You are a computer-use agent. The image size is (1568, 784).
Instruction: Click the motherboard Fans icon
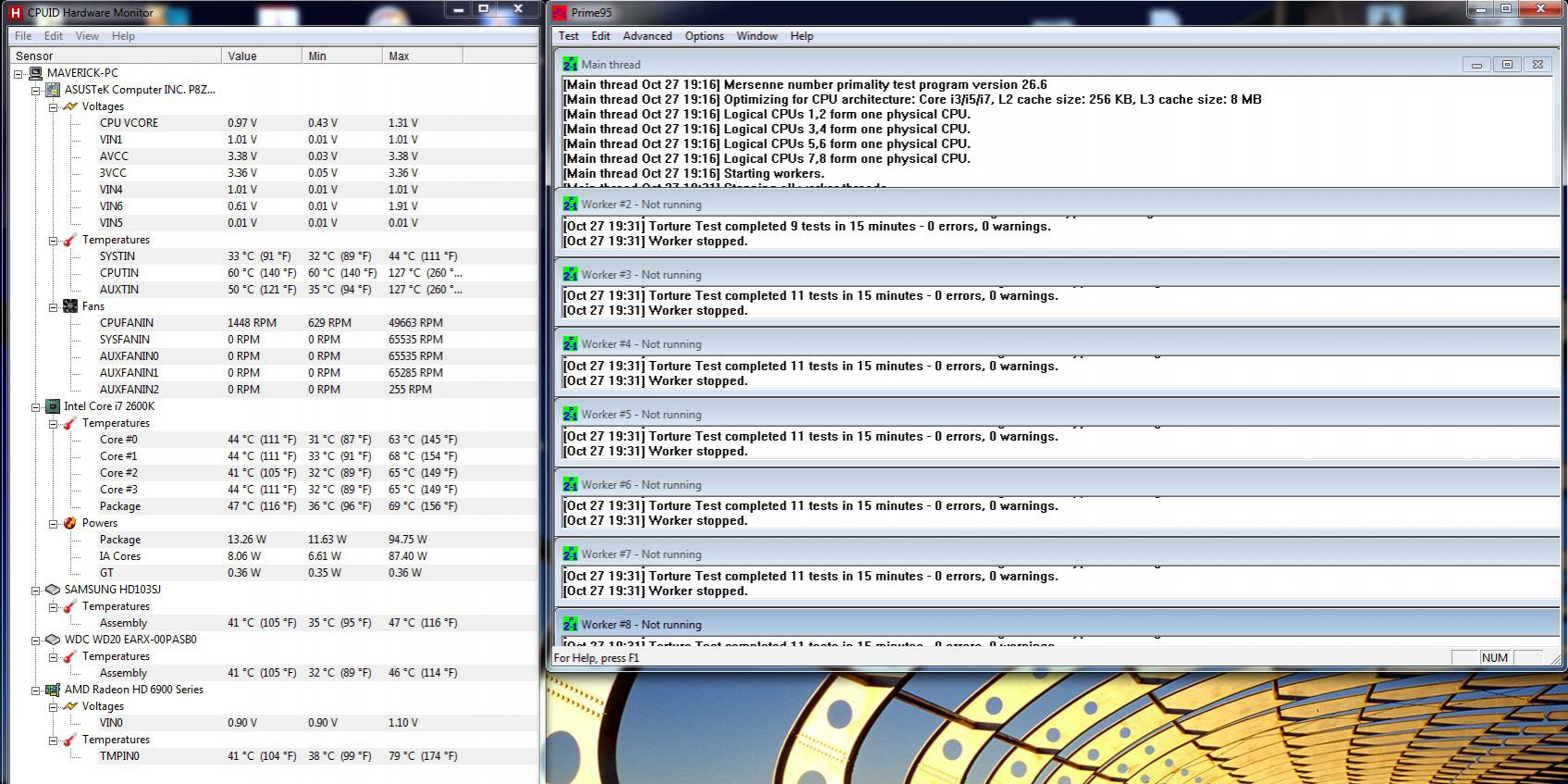click(x=70, y=306)
